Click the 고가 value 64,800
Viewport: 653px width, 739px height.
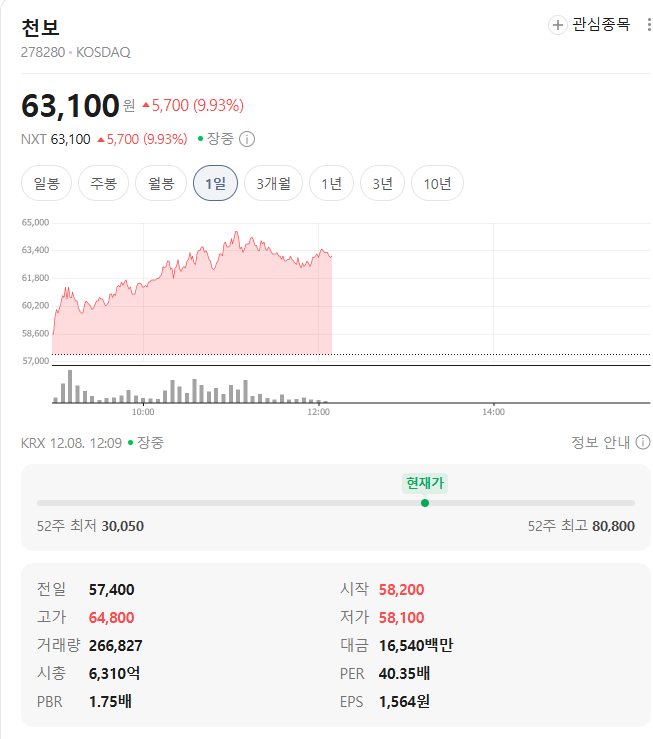(111, 617)
